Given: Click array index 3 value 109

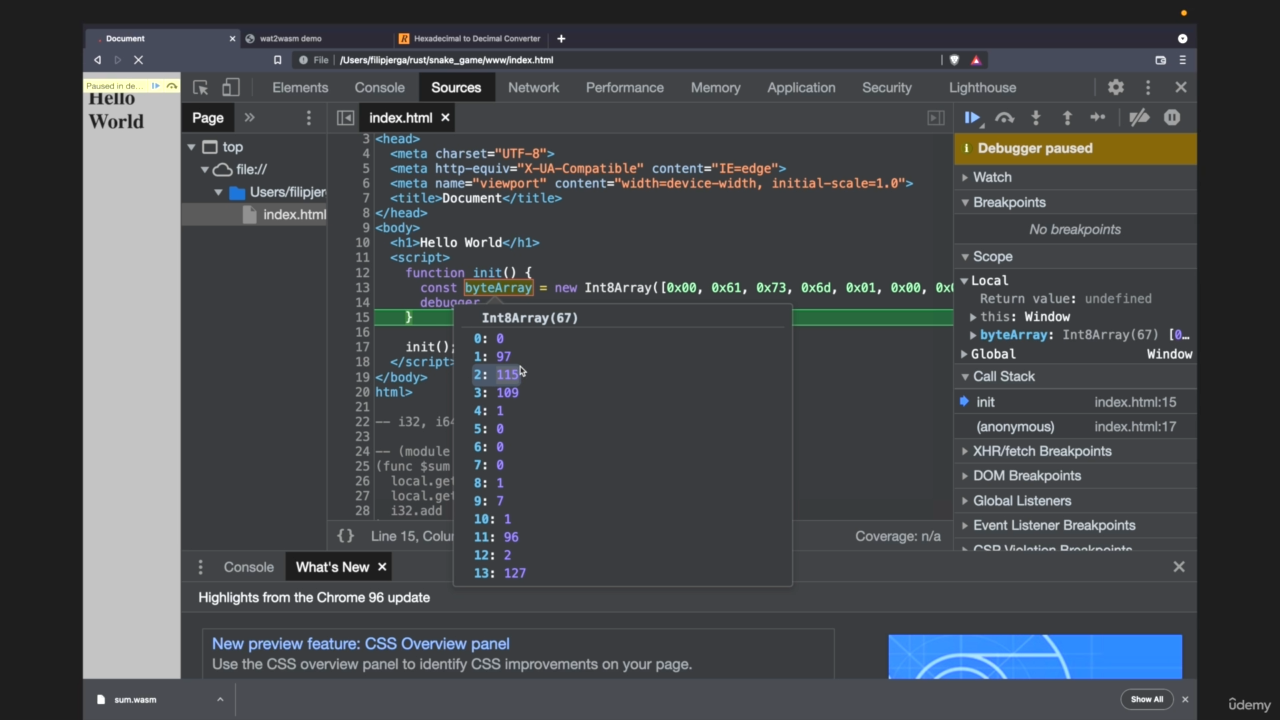Looking at the screenshot, I should (x=507, y=393).
